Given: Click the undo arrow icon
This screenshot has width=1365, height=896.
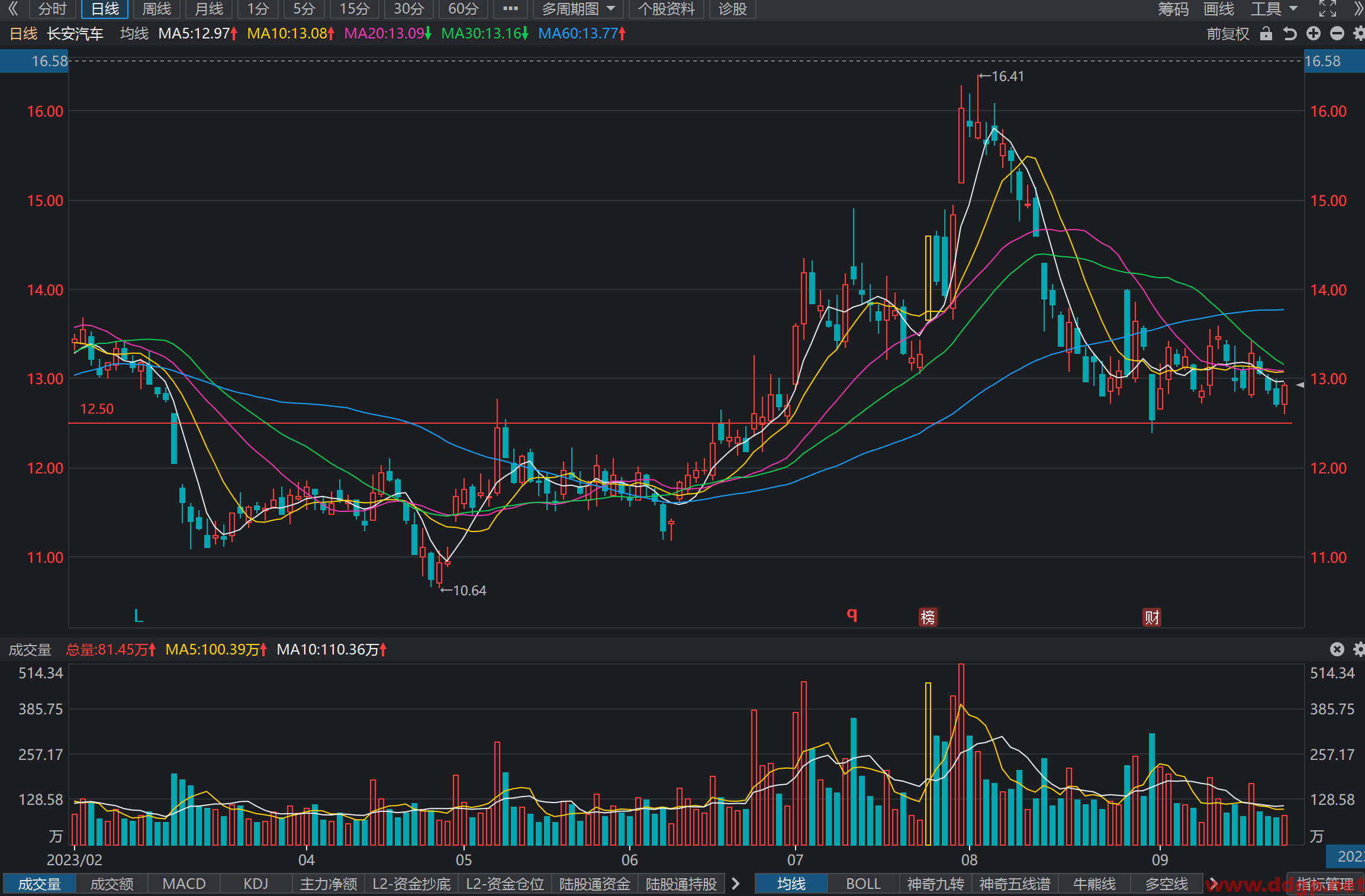Looking at the screenshot, I should click(x=1290, y=34).
